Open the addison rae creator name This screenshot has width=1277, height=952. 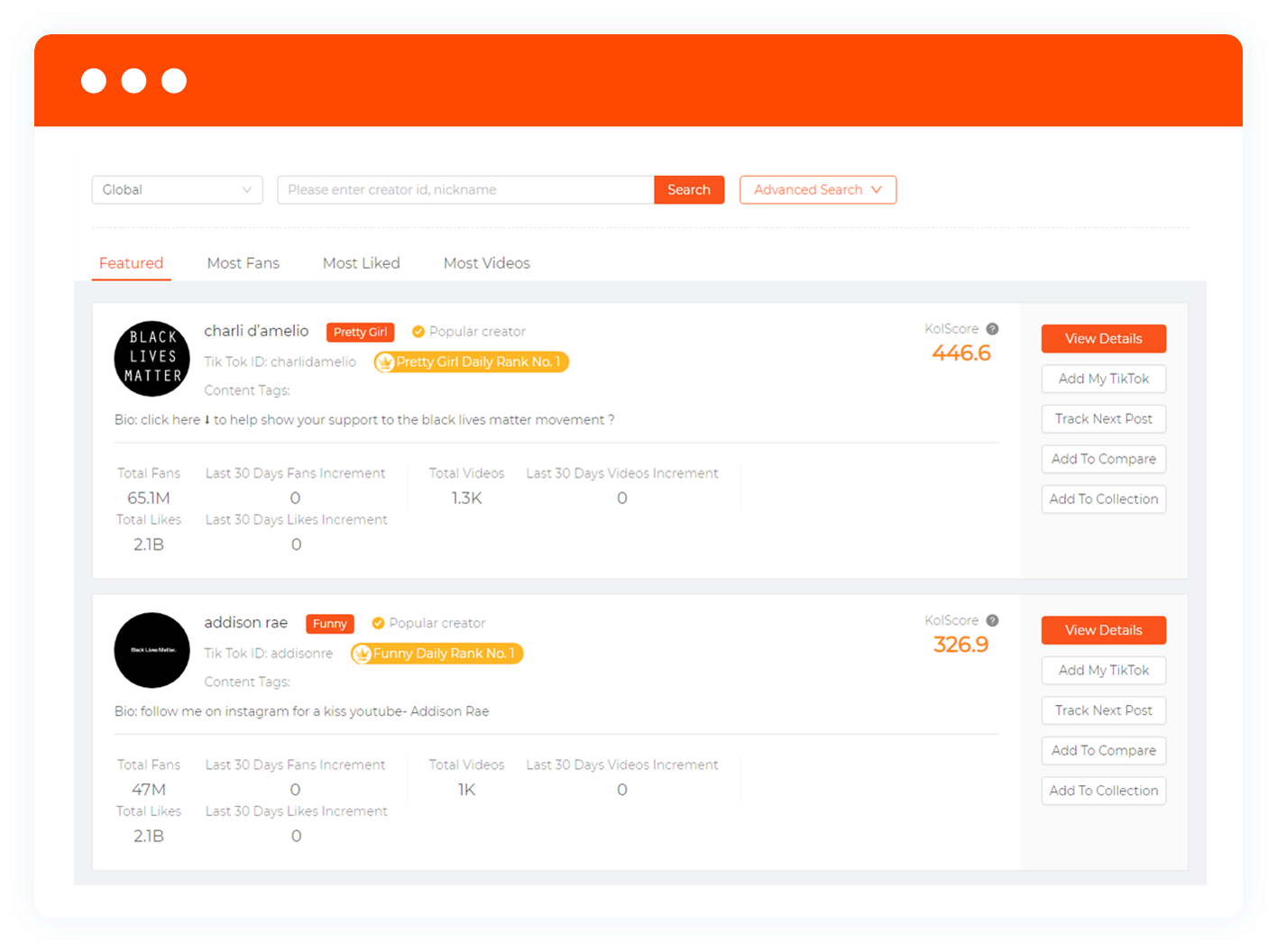[245, 622]
